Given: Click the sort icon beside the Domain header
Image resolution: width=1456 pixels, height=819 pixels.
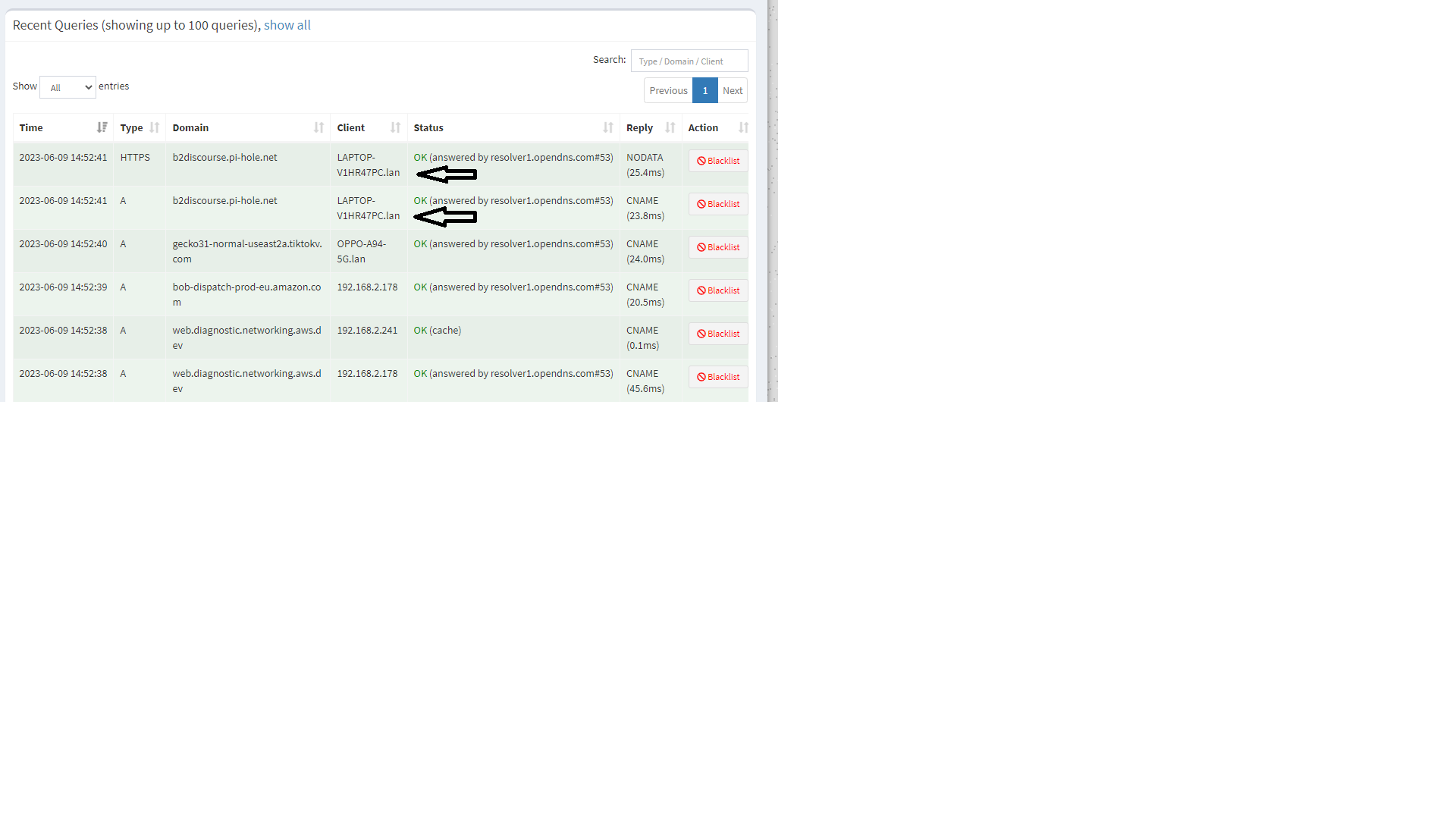Looking at the screenshot, I should 319,127.
